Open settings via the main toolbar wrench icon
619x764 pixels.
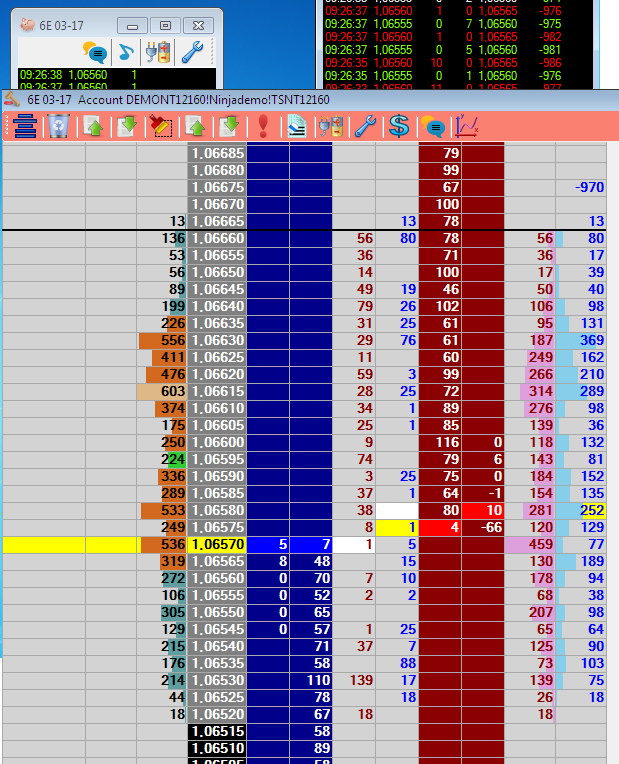click(365, 127)
